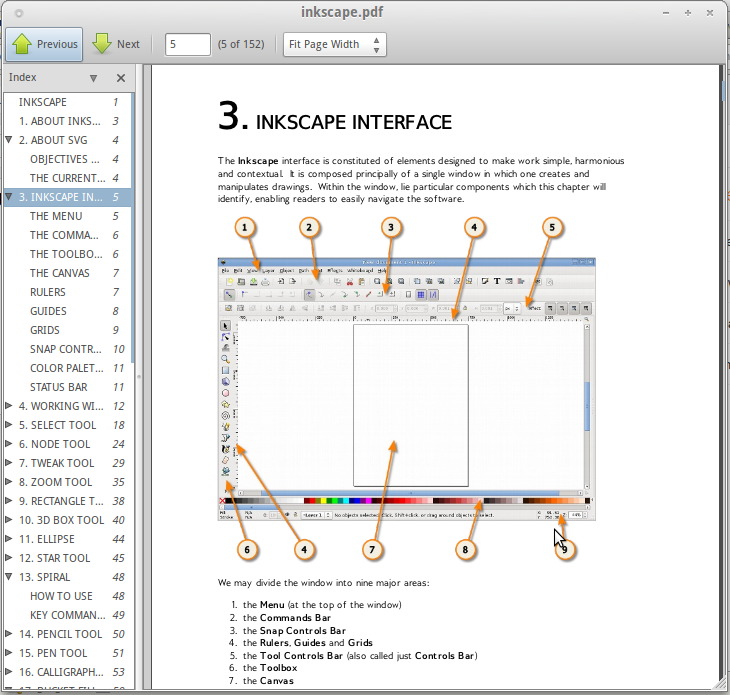
Task: Expand the 6. NODE TOOL section
Action: click(x=9, y=444)
